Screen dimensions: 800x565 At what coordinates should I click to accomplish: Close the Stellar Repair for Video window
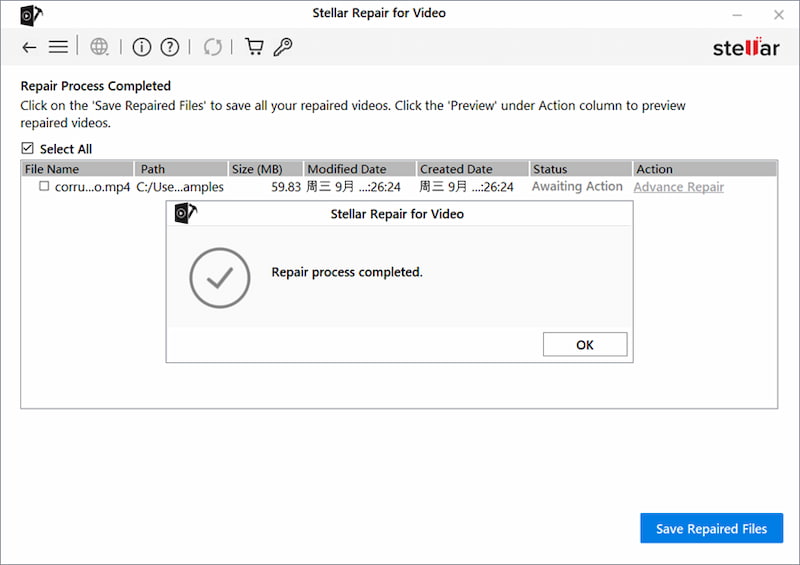click(779, 15)
